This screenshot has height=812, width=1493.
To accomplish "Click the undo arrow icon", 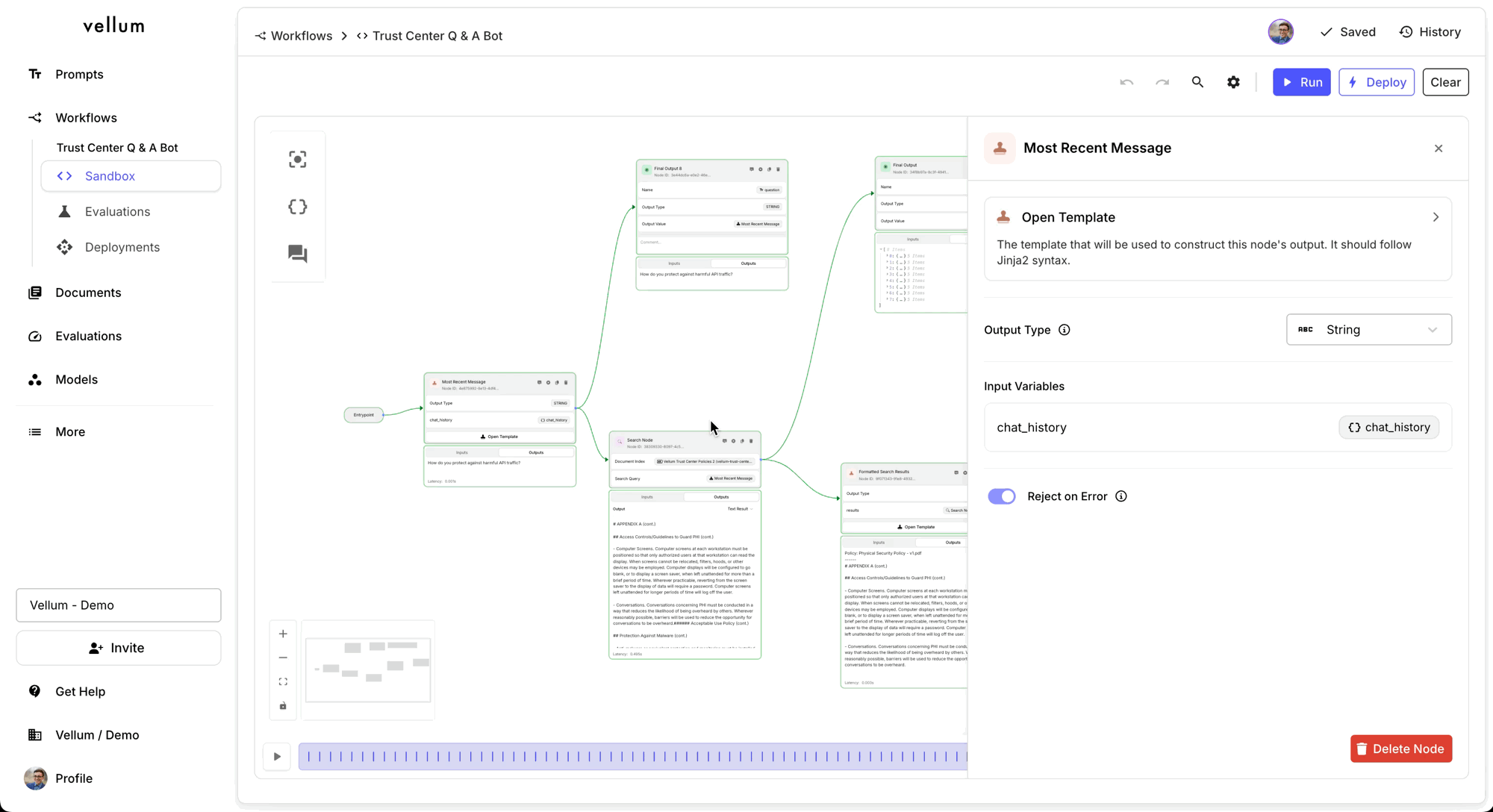I will (x=1126, y=82).
